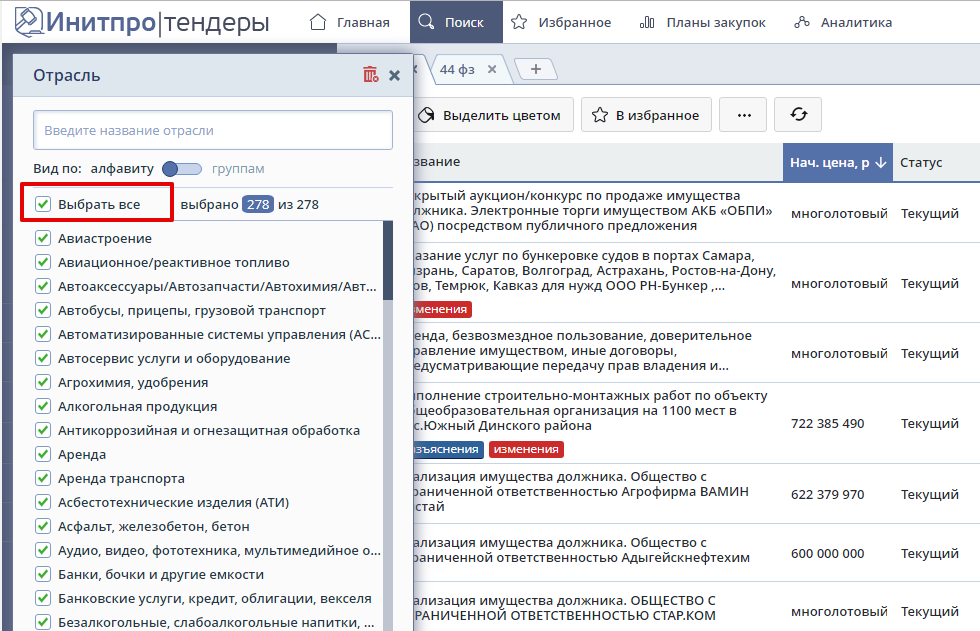Image resolution: width=980 pixels, height=631 pixels.
Task: Uncheck Аренда транспорта checkbox
Action: click(x=43, y=478)
